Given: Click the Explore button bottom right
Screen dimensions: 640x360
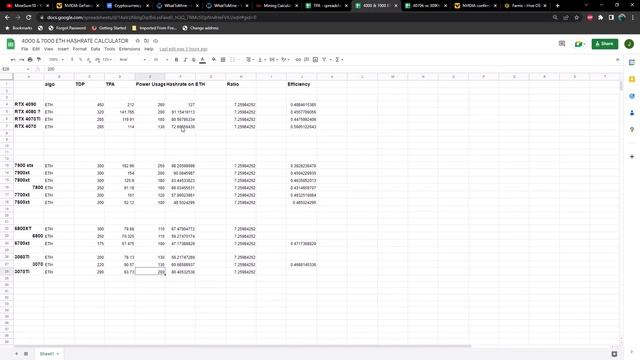Looking at the screenshot, I should 614,354.
